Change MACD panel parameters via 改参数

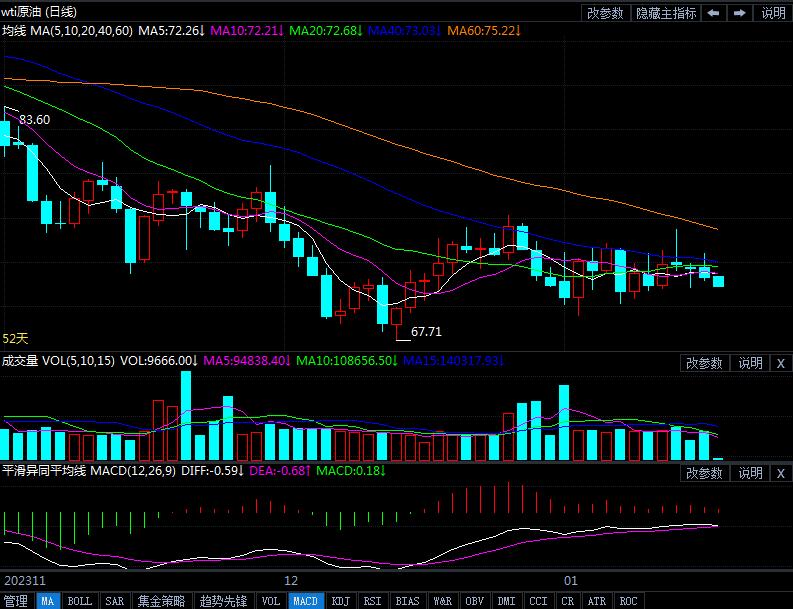point(704,473)
